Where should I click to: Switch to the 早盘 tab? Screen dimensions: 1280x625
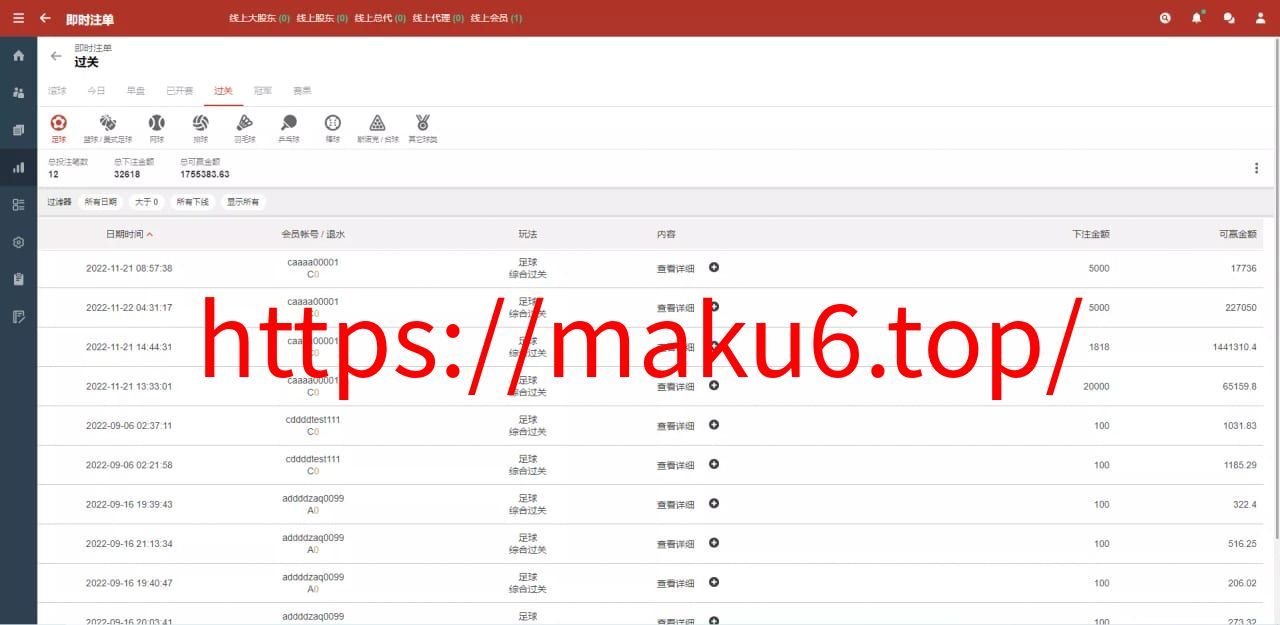coord(136,90)
